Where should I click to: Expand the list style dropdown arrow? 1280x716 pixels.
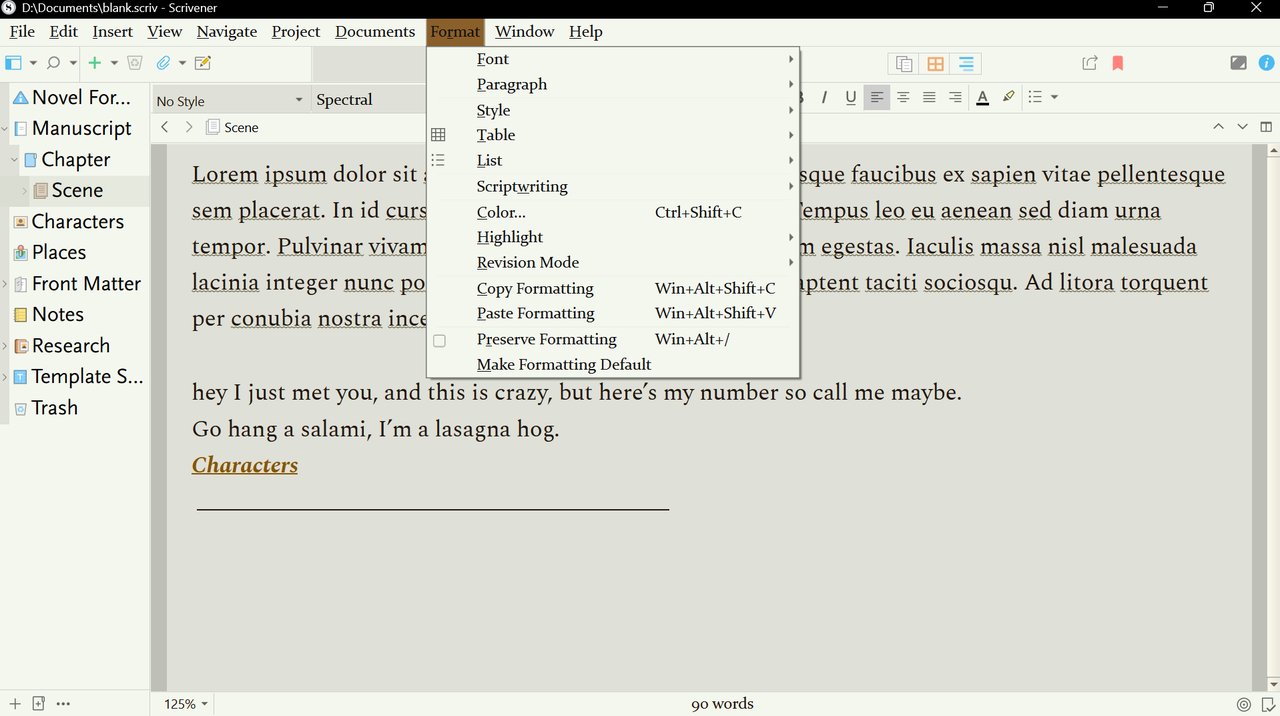pyautogui.click(x=1054, y=97)
